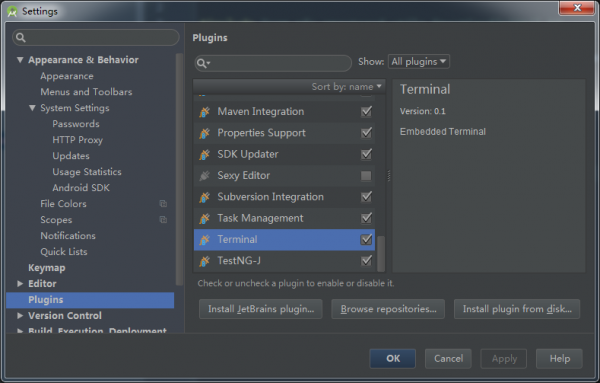Click the Subversion Integration plugin icon
The image size is (600, 383).
click(x=205, y=197)
